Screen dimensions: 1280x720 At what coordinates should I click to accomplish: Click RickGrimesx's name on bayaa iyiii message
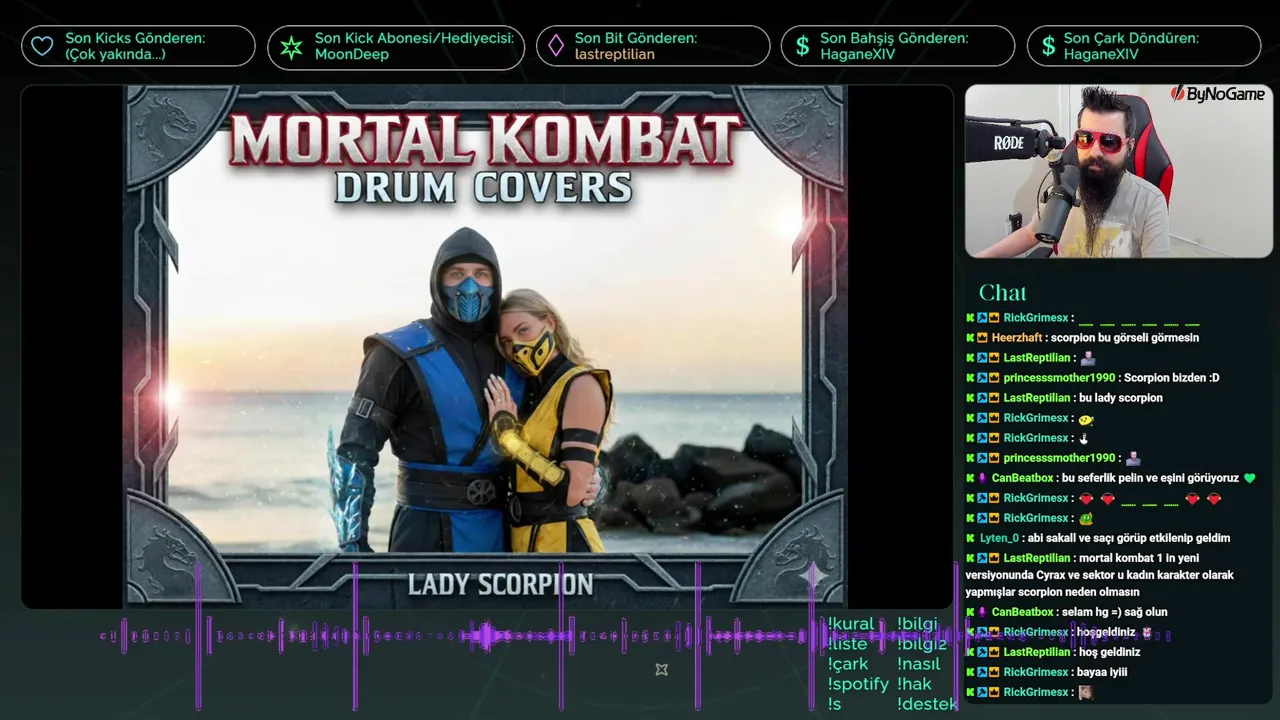point(1036,672)
